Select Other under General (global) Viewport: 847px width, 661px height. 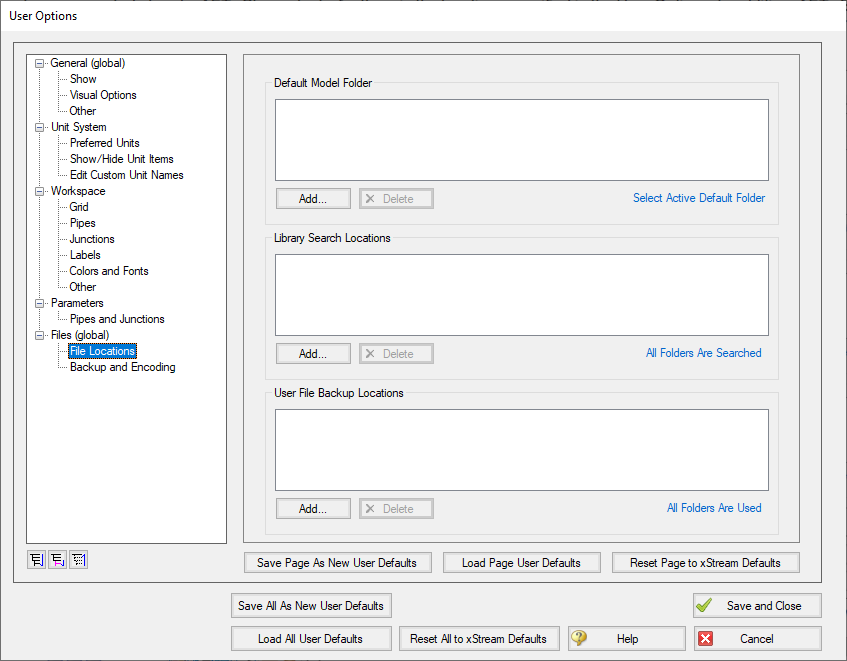pos(83,111)
